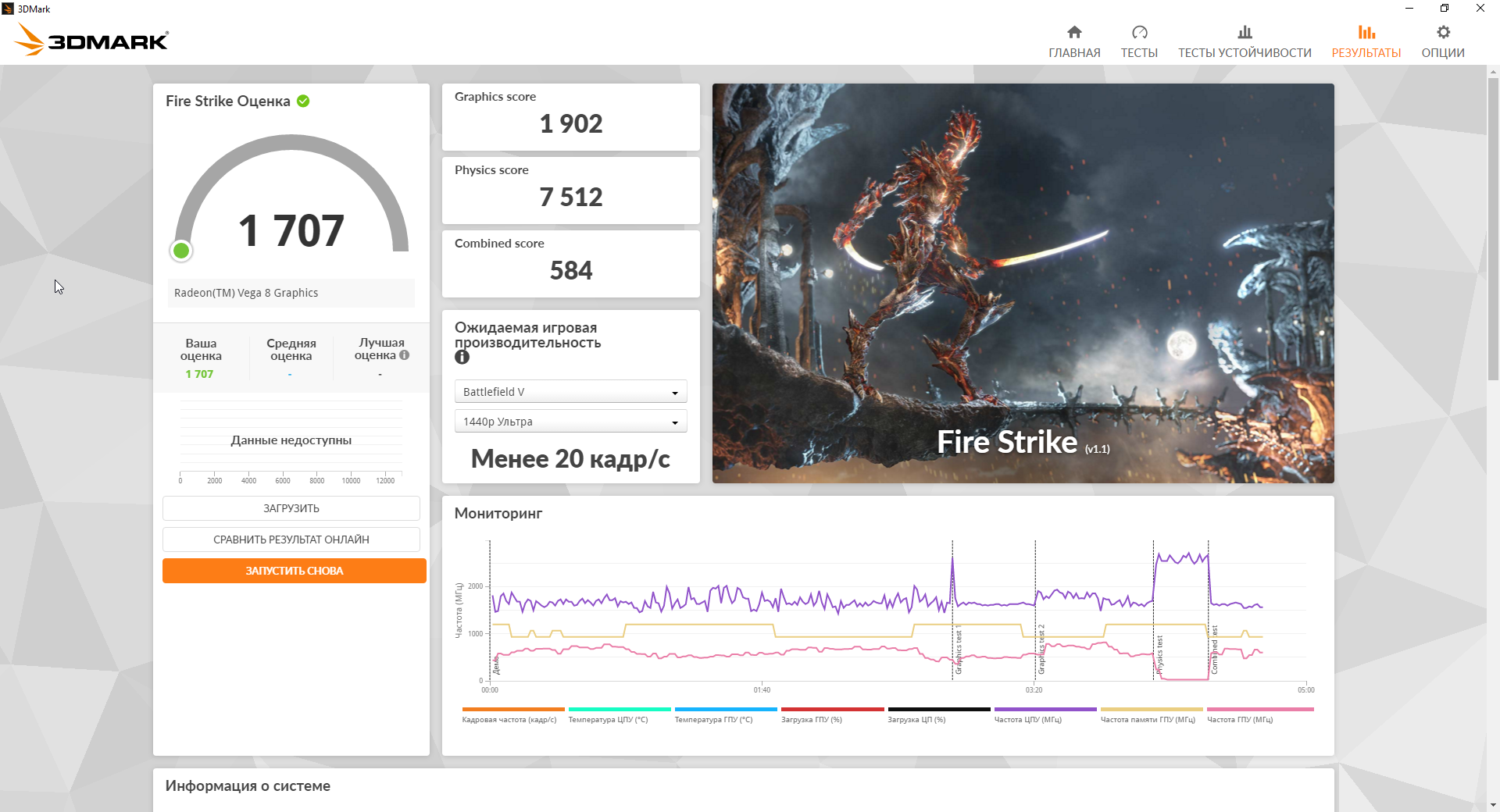Viewport: 1500px width, 812px height.
Task: Click the 3DMark logo in header
Action: click(92, 39)
